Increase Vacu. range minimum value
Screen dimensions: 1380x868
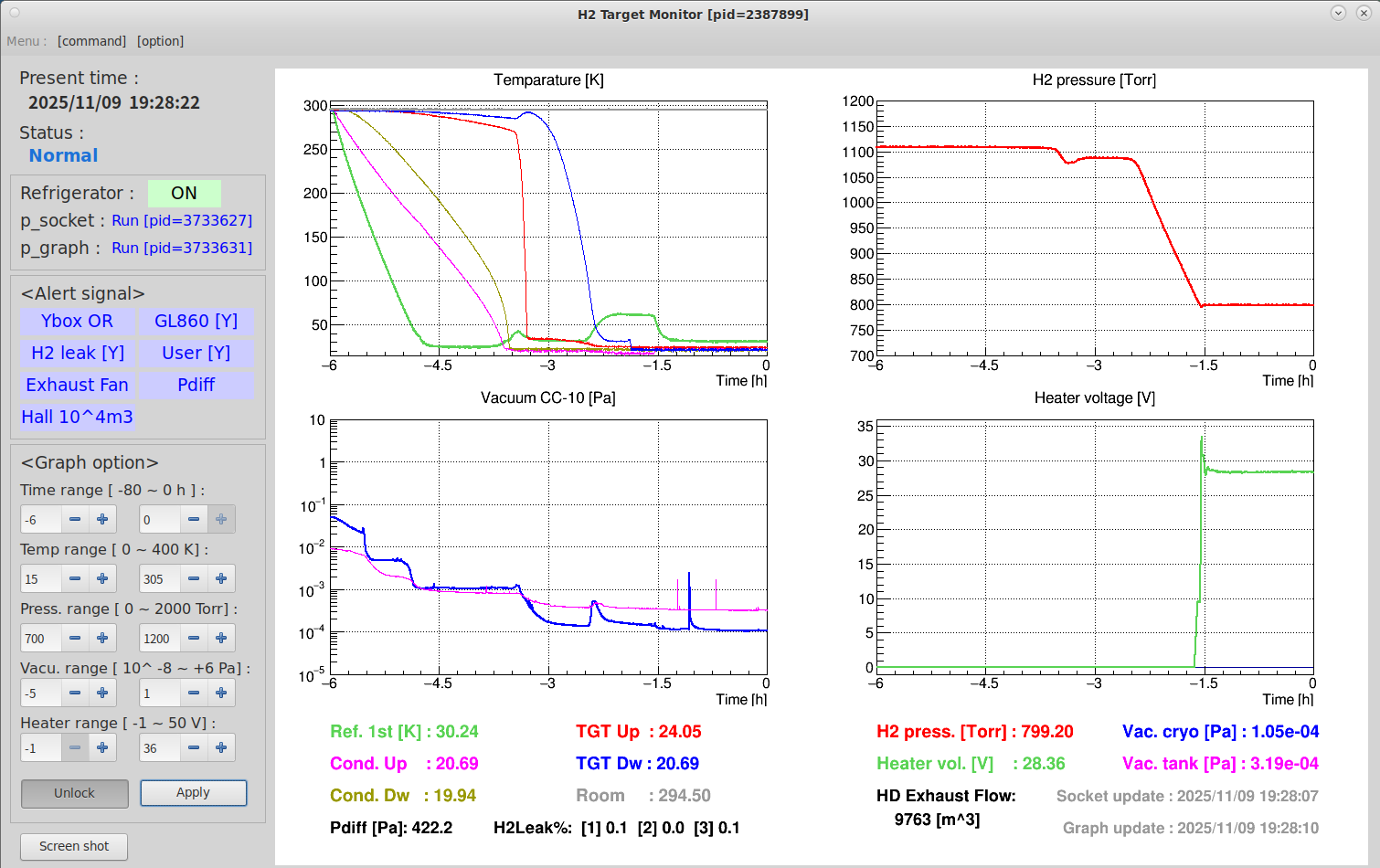tap(102, 693)
